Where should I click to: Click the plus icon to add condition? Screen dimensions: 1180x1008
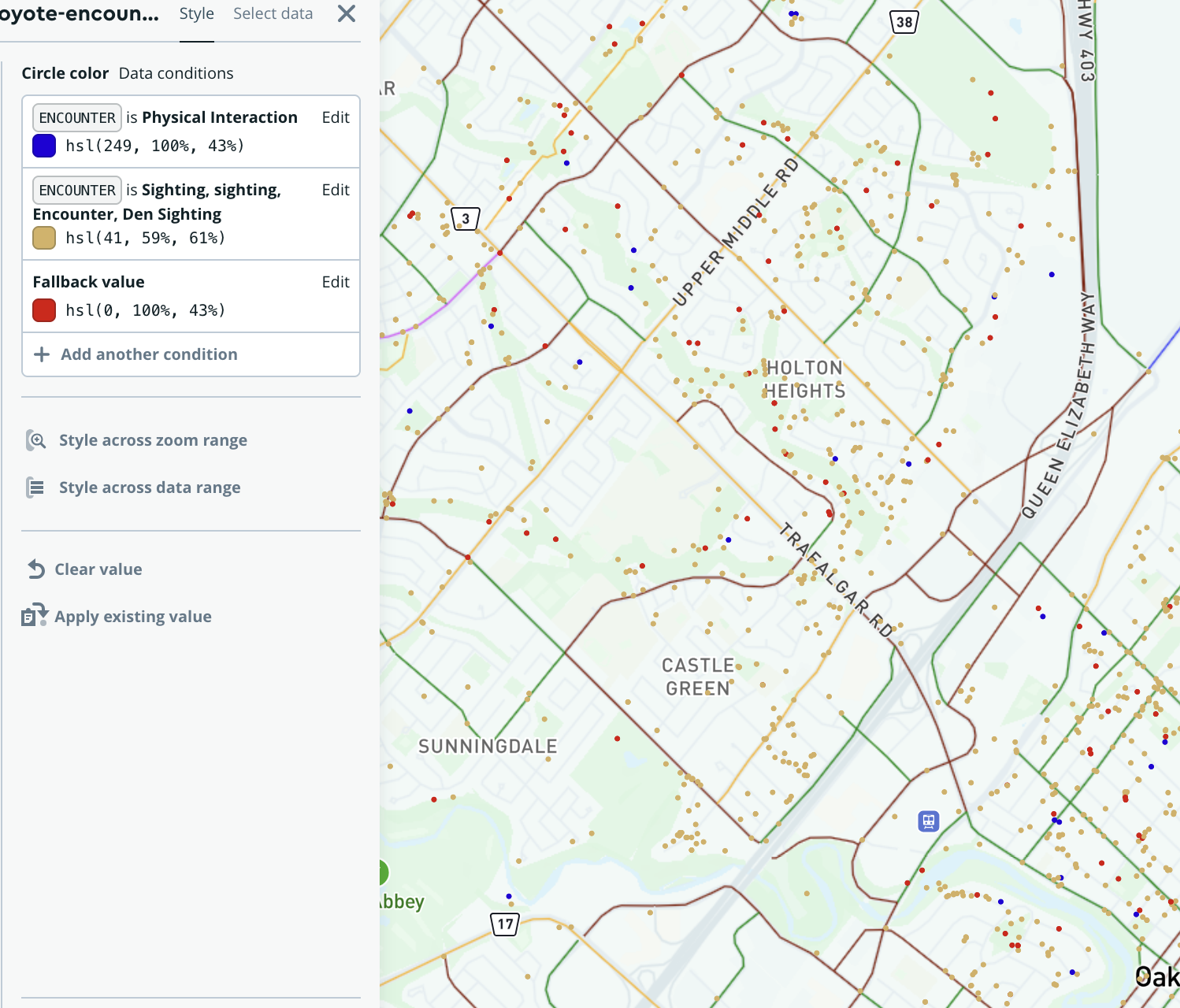coord(42,354)
